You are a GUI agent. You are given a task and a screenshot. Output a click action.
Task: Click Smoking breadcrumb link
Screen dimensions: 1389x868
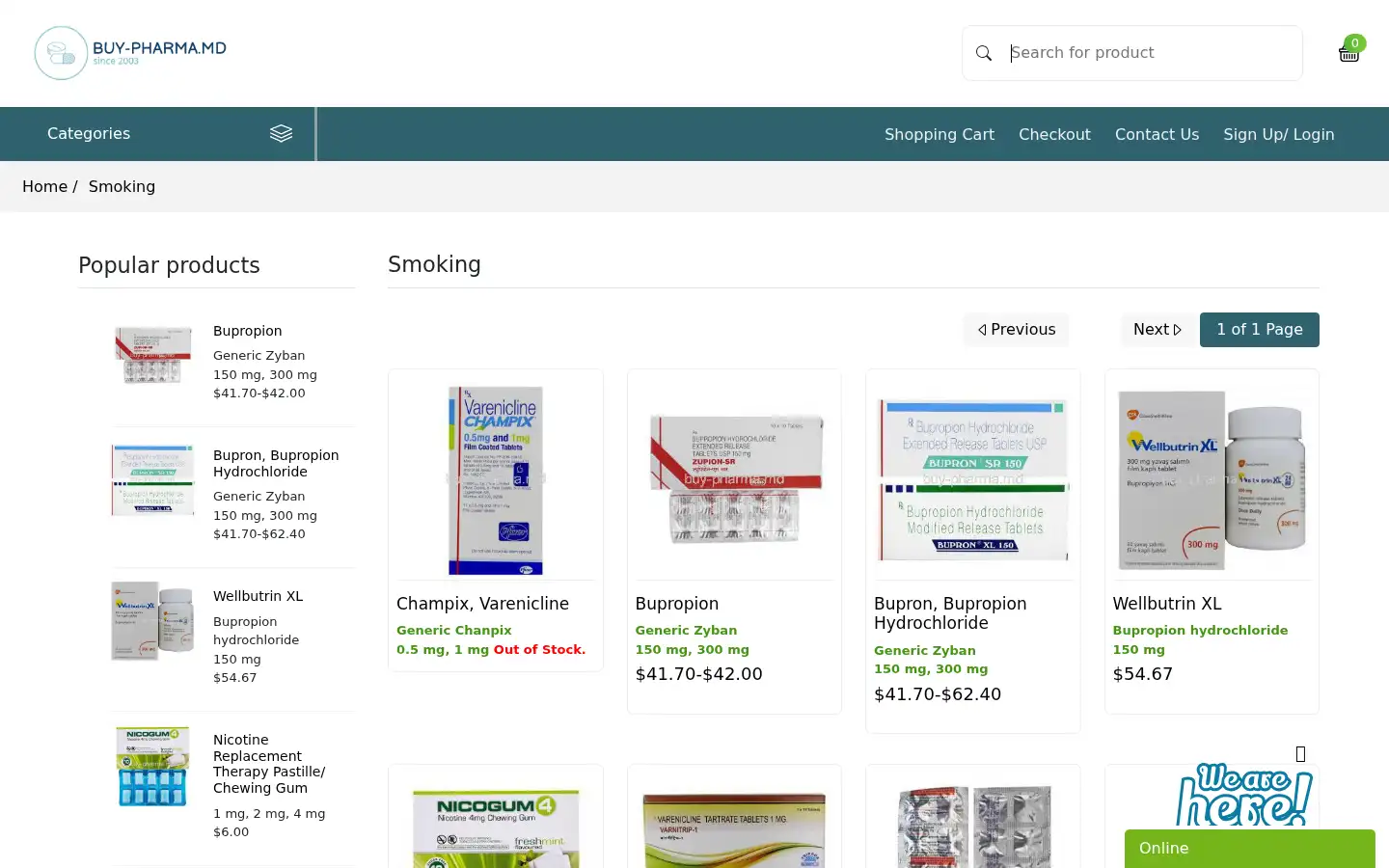(122, 187)
